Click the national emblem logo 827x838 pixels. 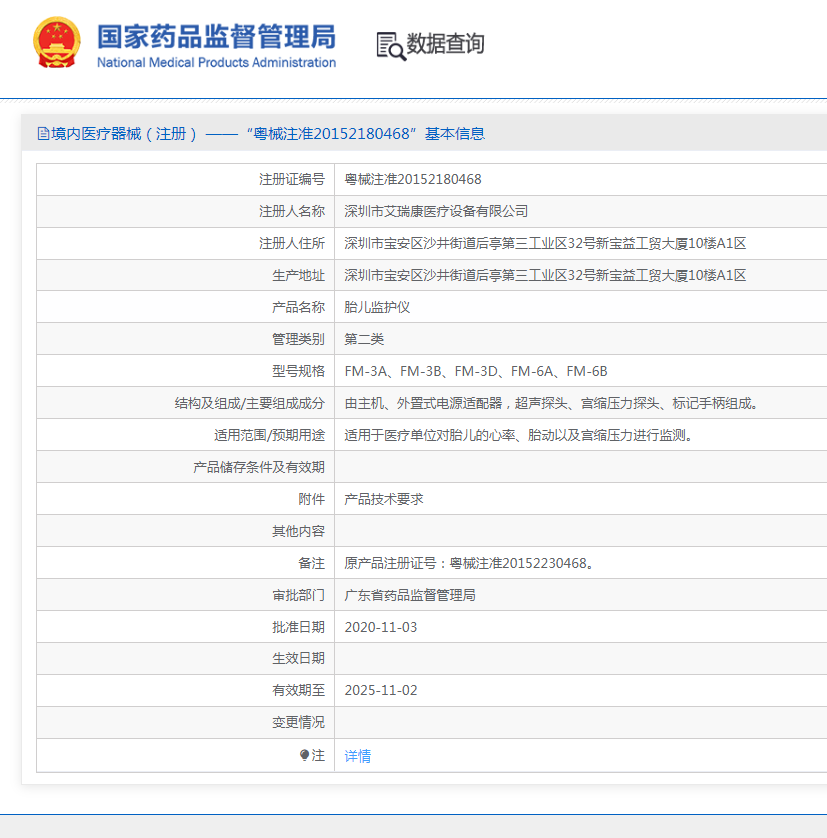tap(57, 43)
